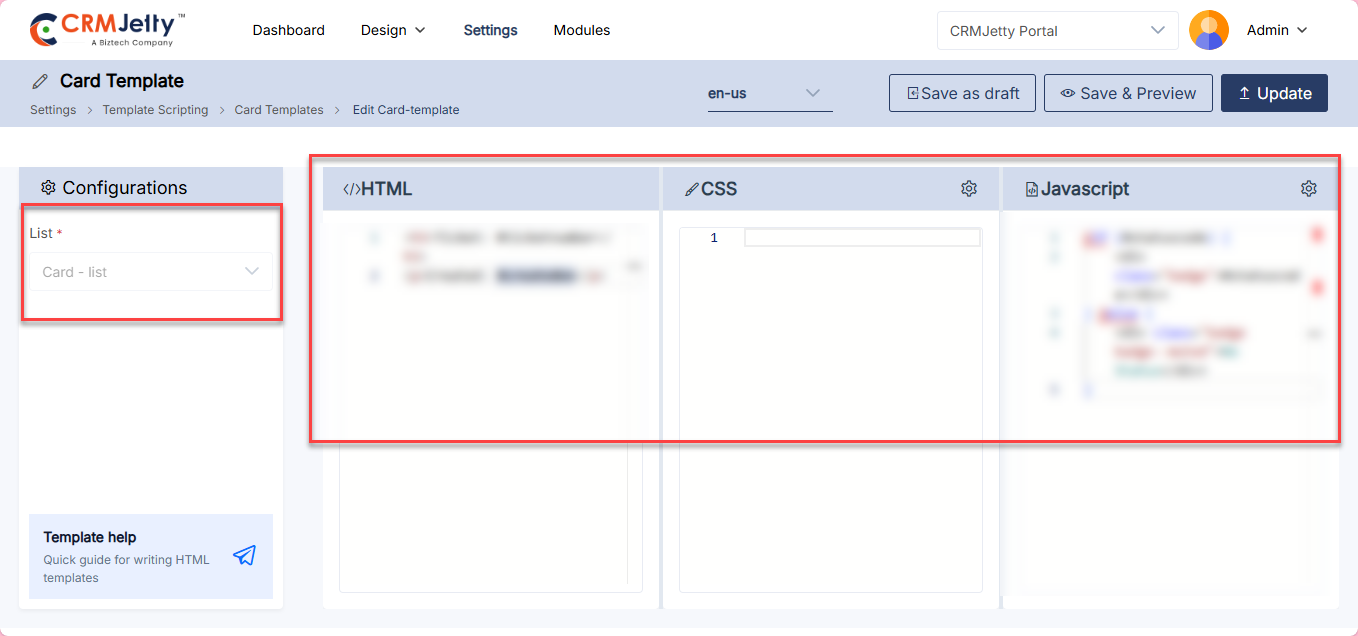The width and height of the screenshot is (1358, 636).
Task: Open the CRMJetty Portal selector
Action: coord(1057,30)
